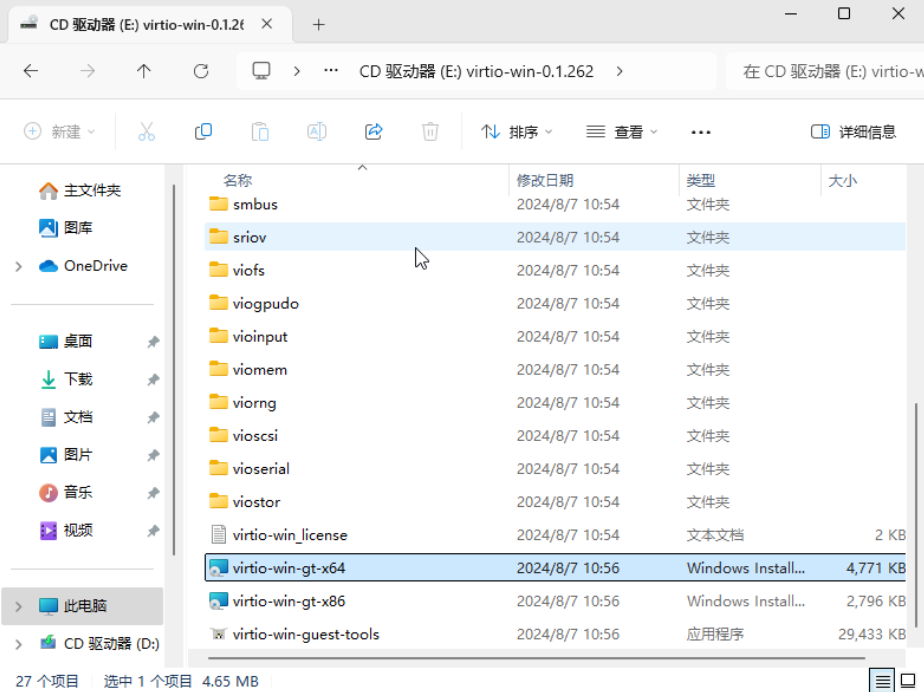Open the 查看 view dropdown

click(622, 132)
